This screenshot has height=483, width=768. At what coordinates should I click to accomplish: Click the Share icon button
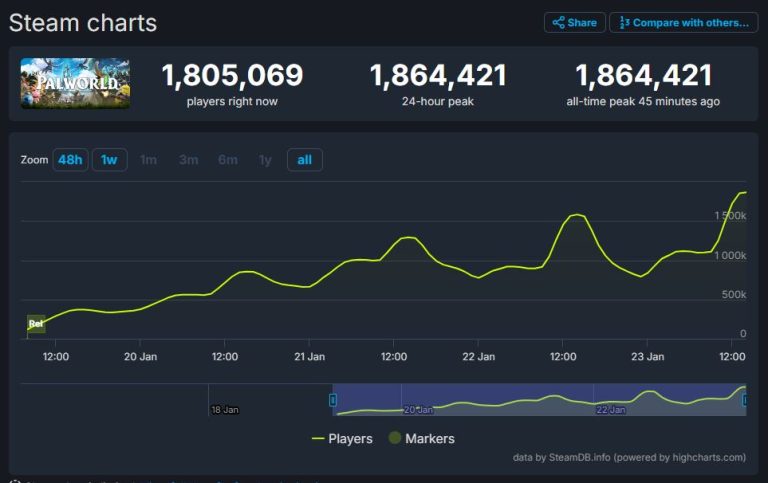pos(575,23)
